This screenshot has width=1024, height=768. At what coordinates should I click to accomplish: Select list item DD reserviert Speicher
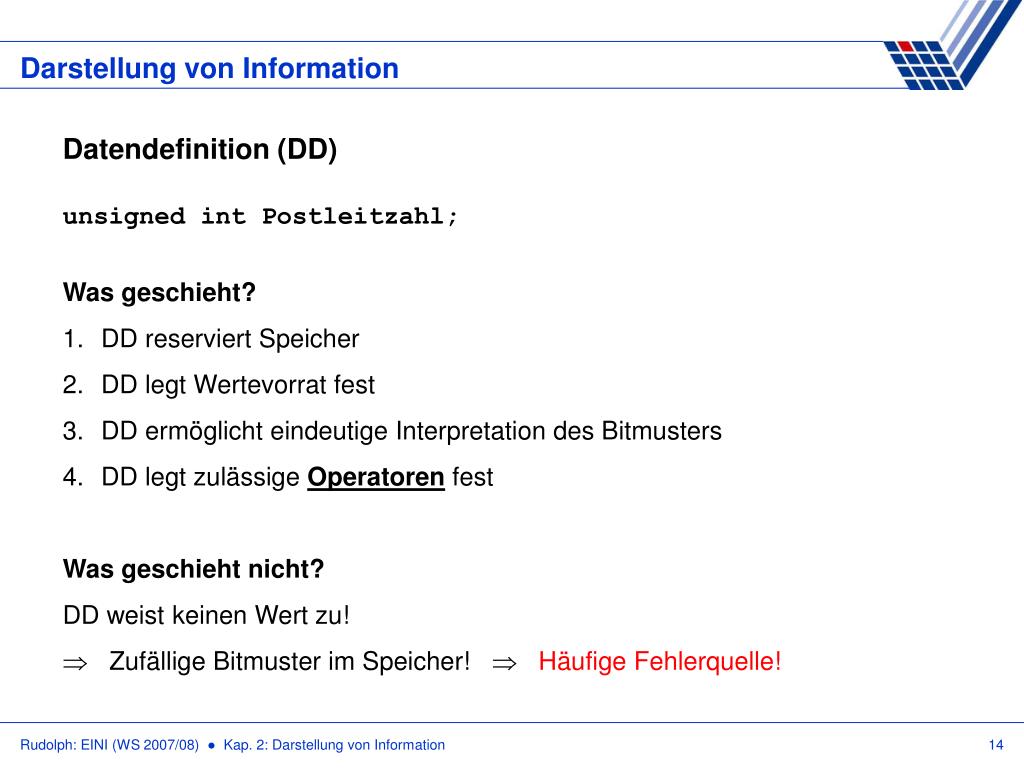[x=211, y=339]
